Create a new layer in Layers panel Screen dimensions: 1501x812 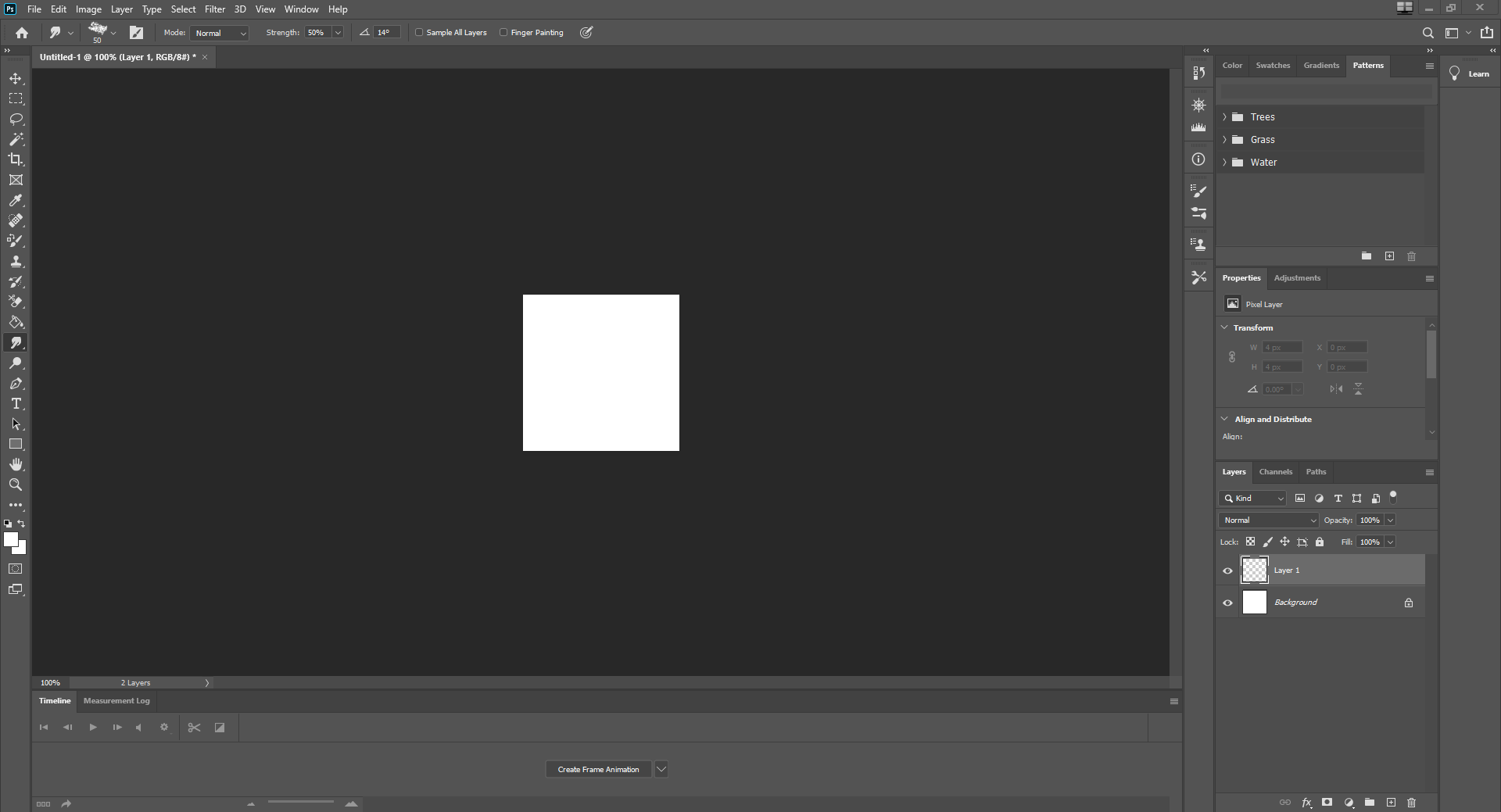[1391, 803]
